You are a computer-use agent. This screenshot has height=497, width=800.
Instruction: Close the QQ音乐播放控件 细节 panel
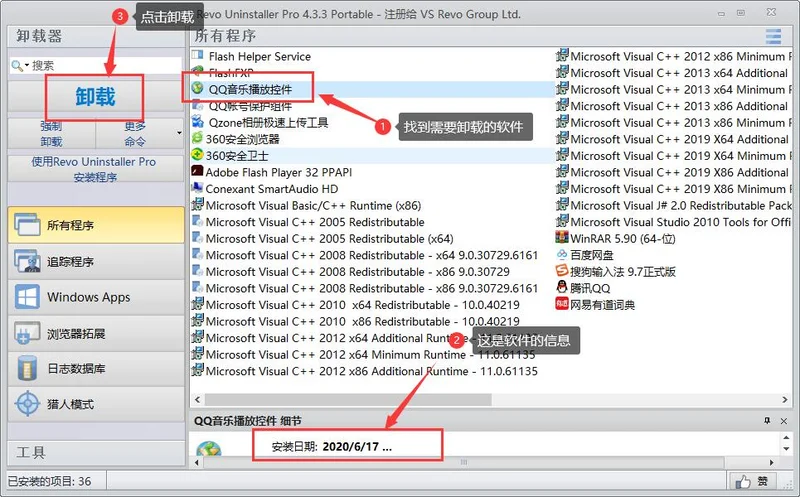784,421
